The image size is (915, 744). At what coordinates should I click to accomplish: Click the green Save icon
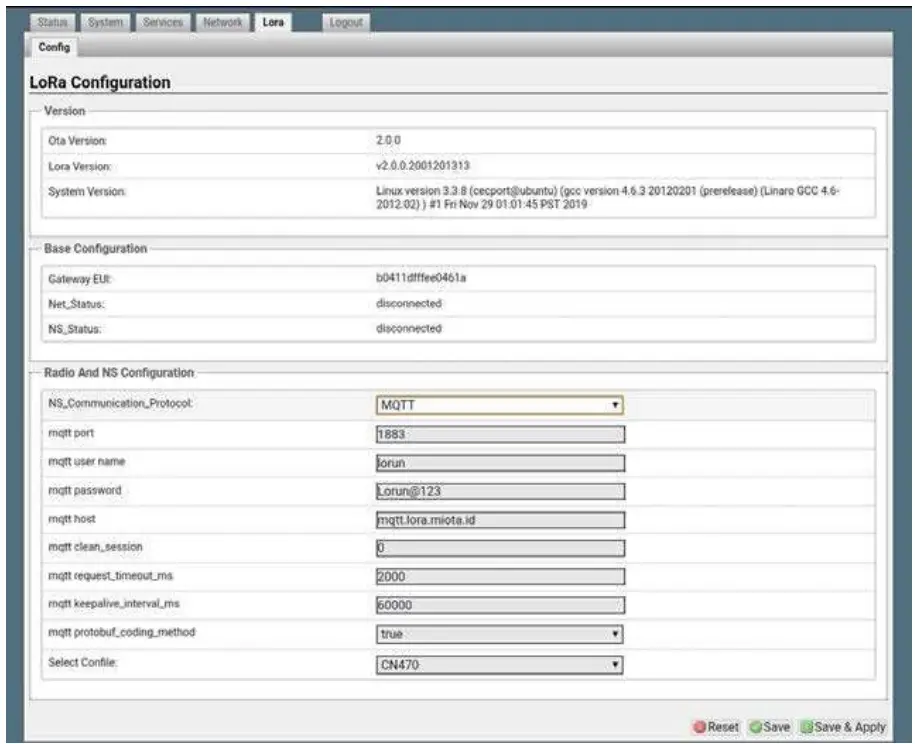click(754, 727)
